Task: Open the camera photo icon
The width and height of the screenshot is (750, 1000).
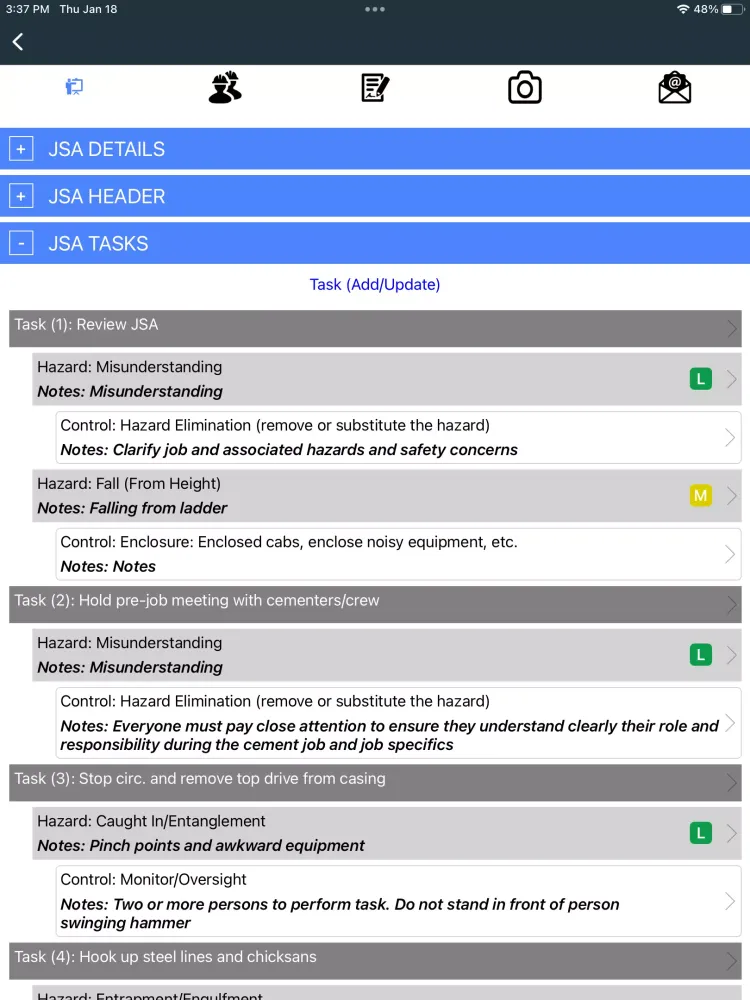Action: (525, 87)
